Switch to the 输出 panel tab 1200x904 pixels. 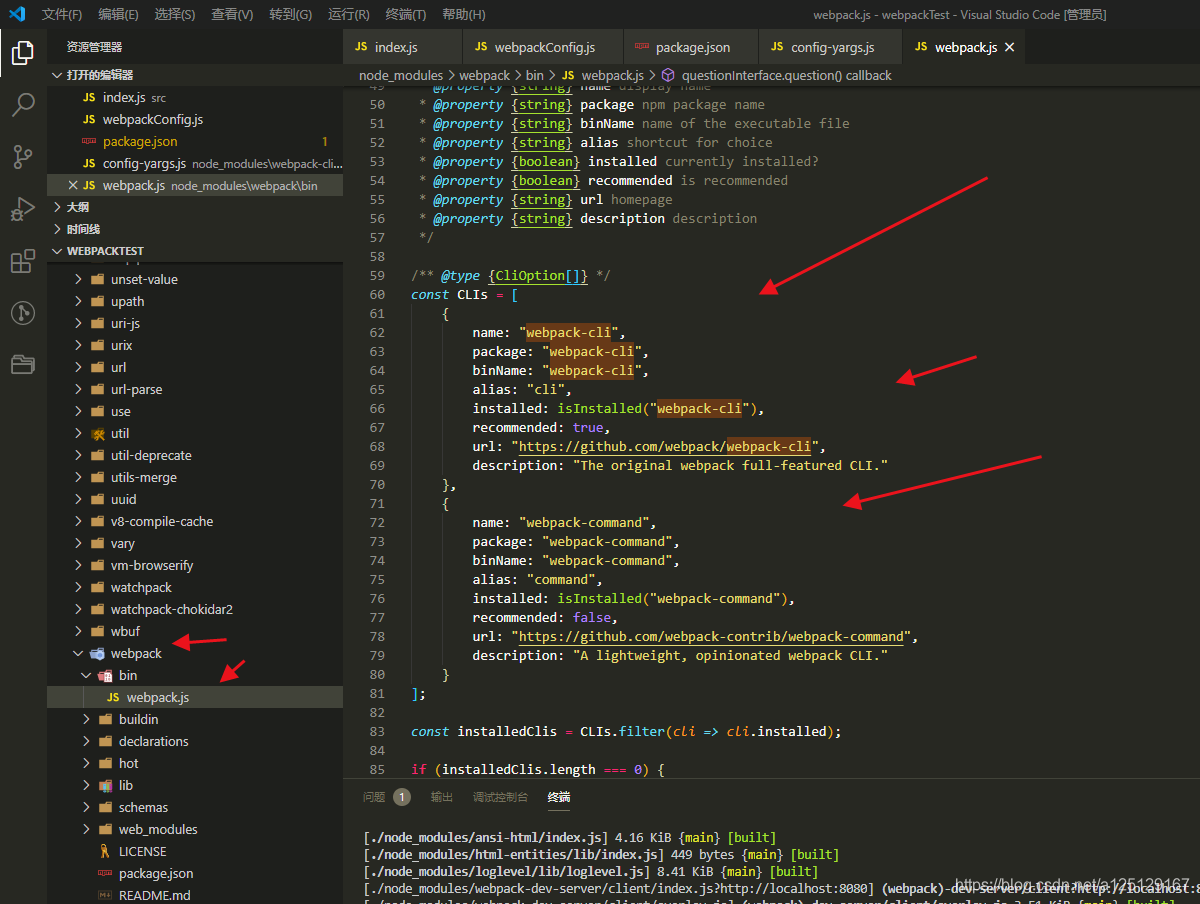[x=442, y=797]
